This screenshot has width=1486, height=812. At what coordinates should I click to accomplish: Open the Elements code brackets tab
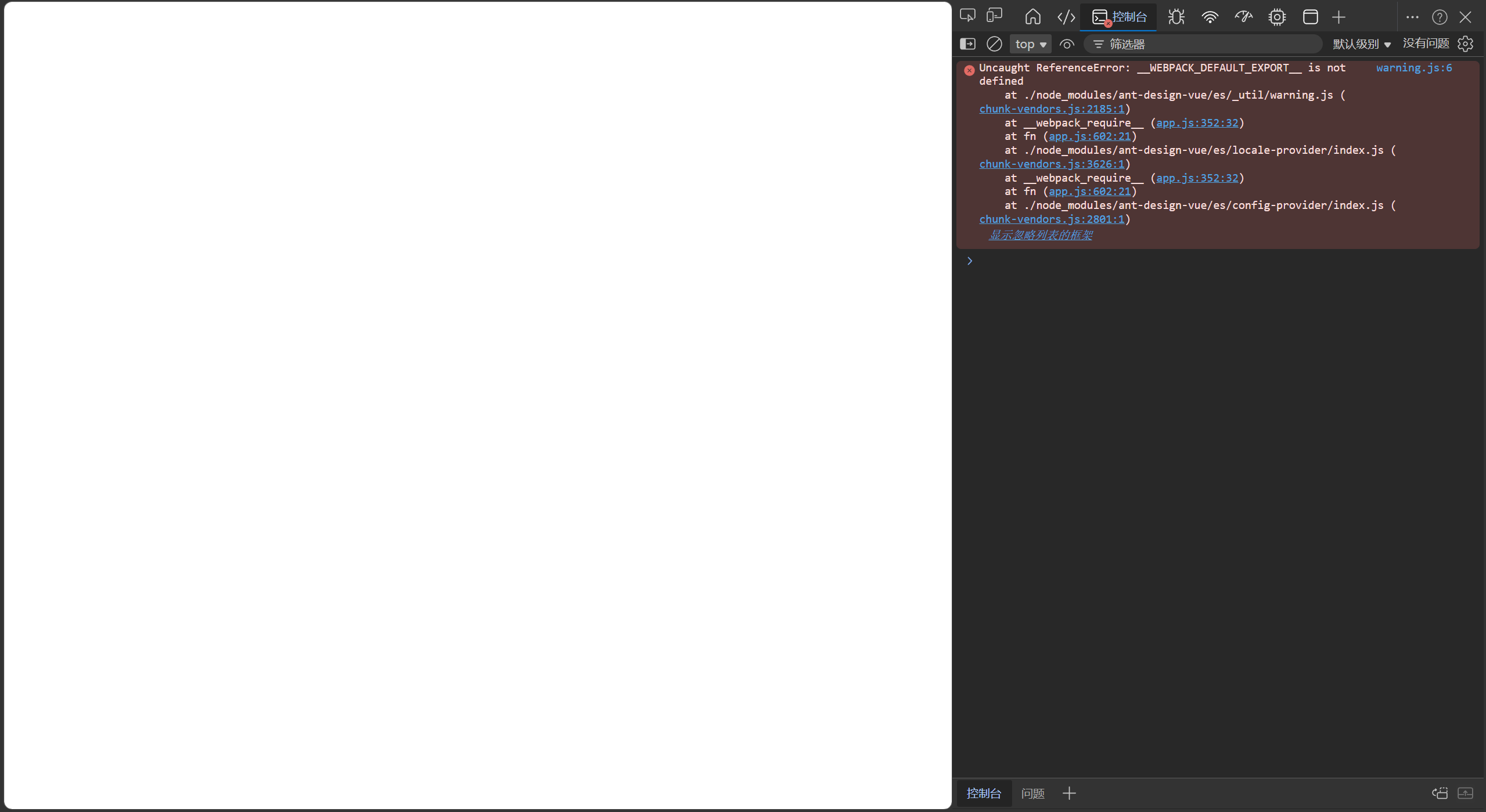pos(1066,17)
